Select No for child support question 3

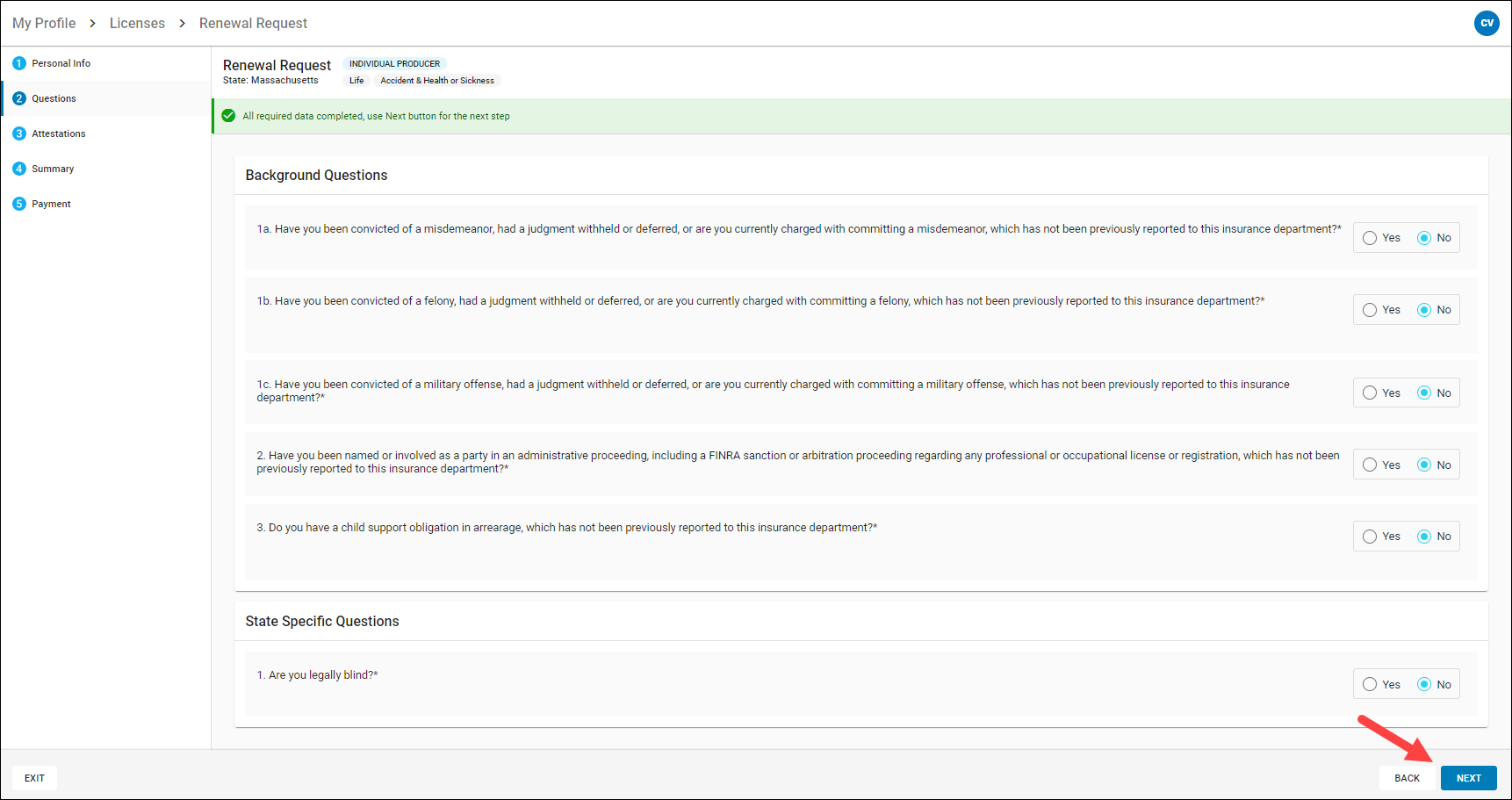click(1424, 537)
